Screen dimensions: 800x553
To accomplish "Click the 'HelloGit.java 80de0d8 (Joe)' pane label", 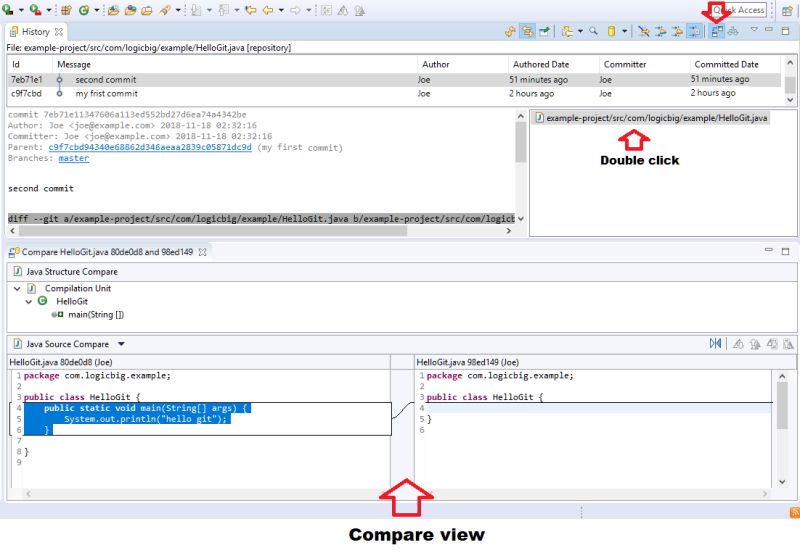I will (61, 362).
